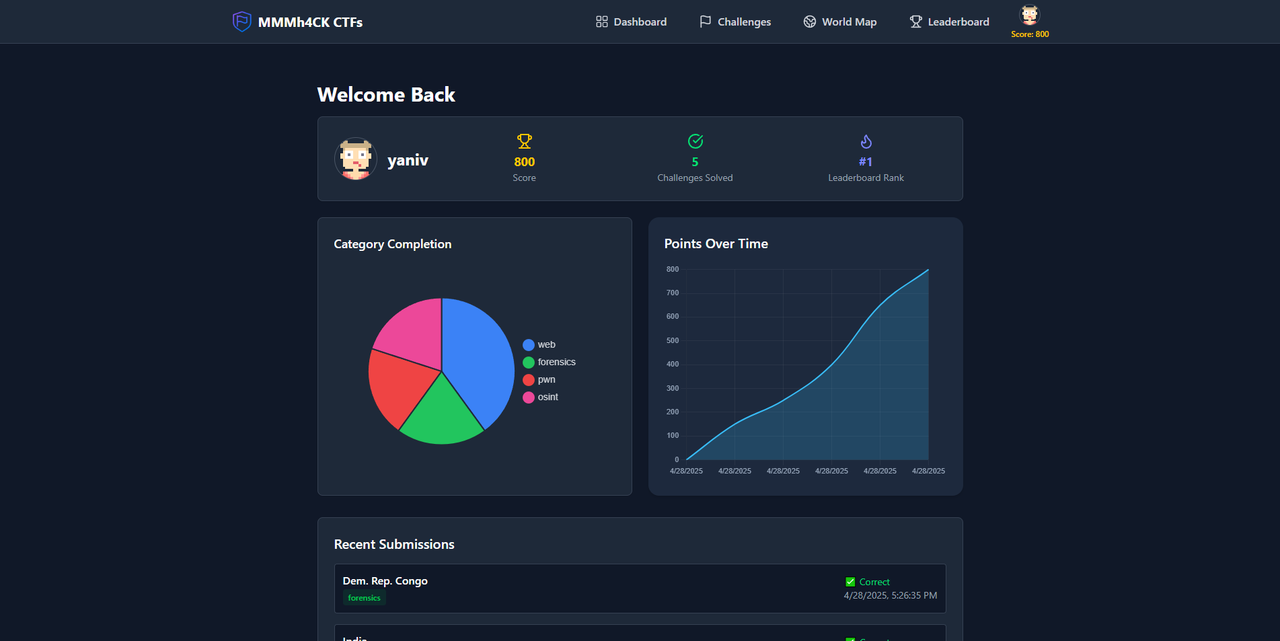
Task: Click the green checkmark Challenges Solved icon
Action: [695, 141]
